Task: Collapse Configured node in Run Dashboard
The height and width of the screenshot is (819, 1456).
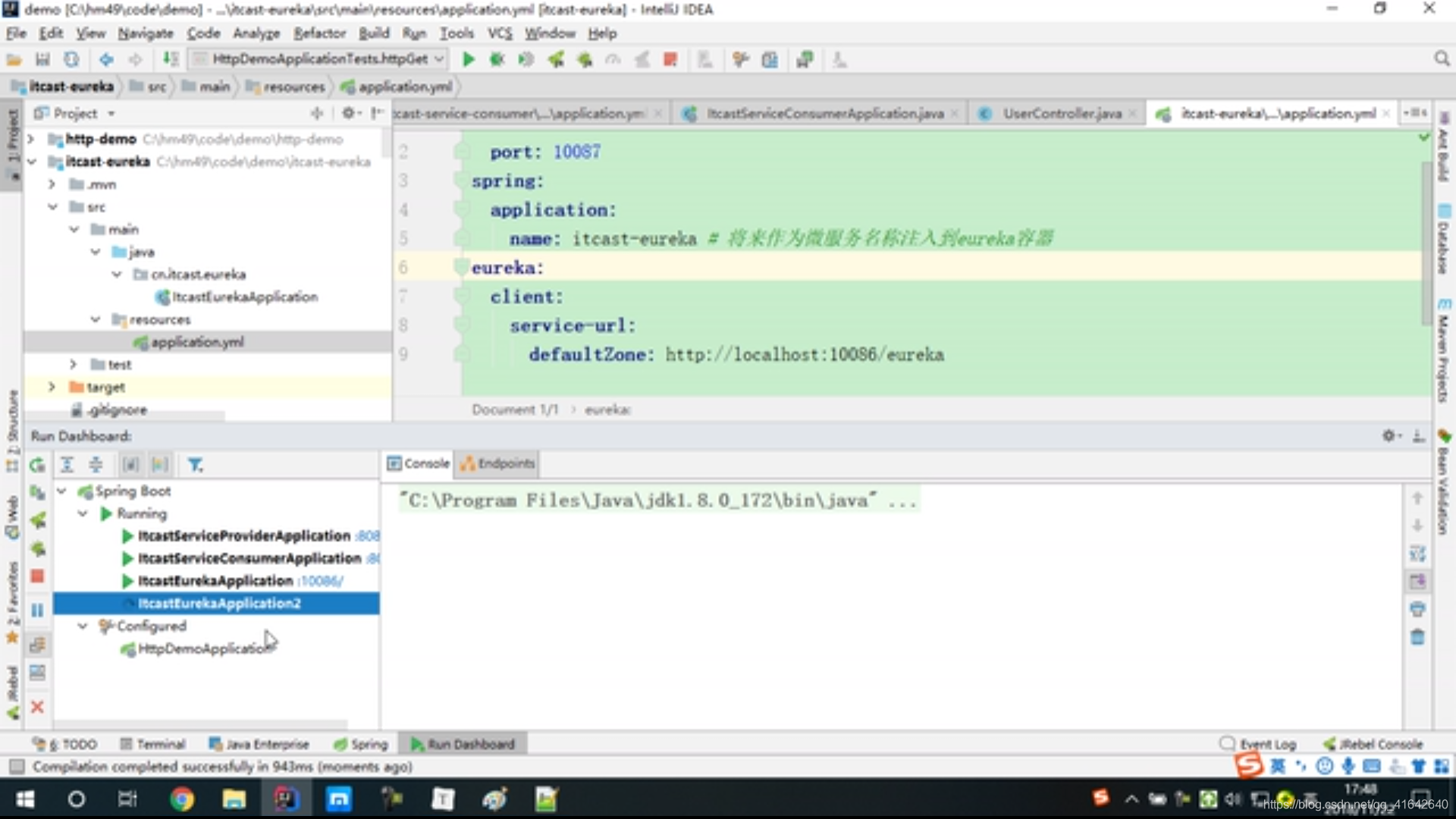Action: (83, 626)
